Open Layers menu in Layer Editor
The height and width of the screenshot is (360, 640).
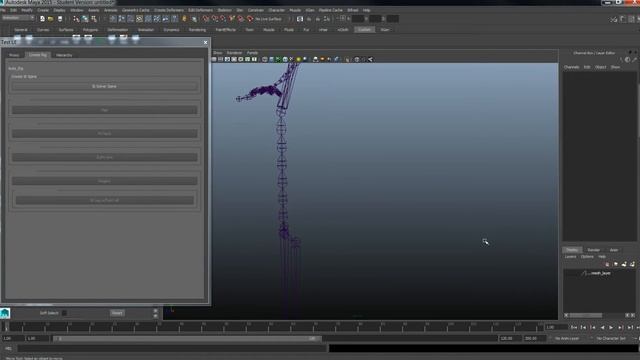(x=570, y=257)
